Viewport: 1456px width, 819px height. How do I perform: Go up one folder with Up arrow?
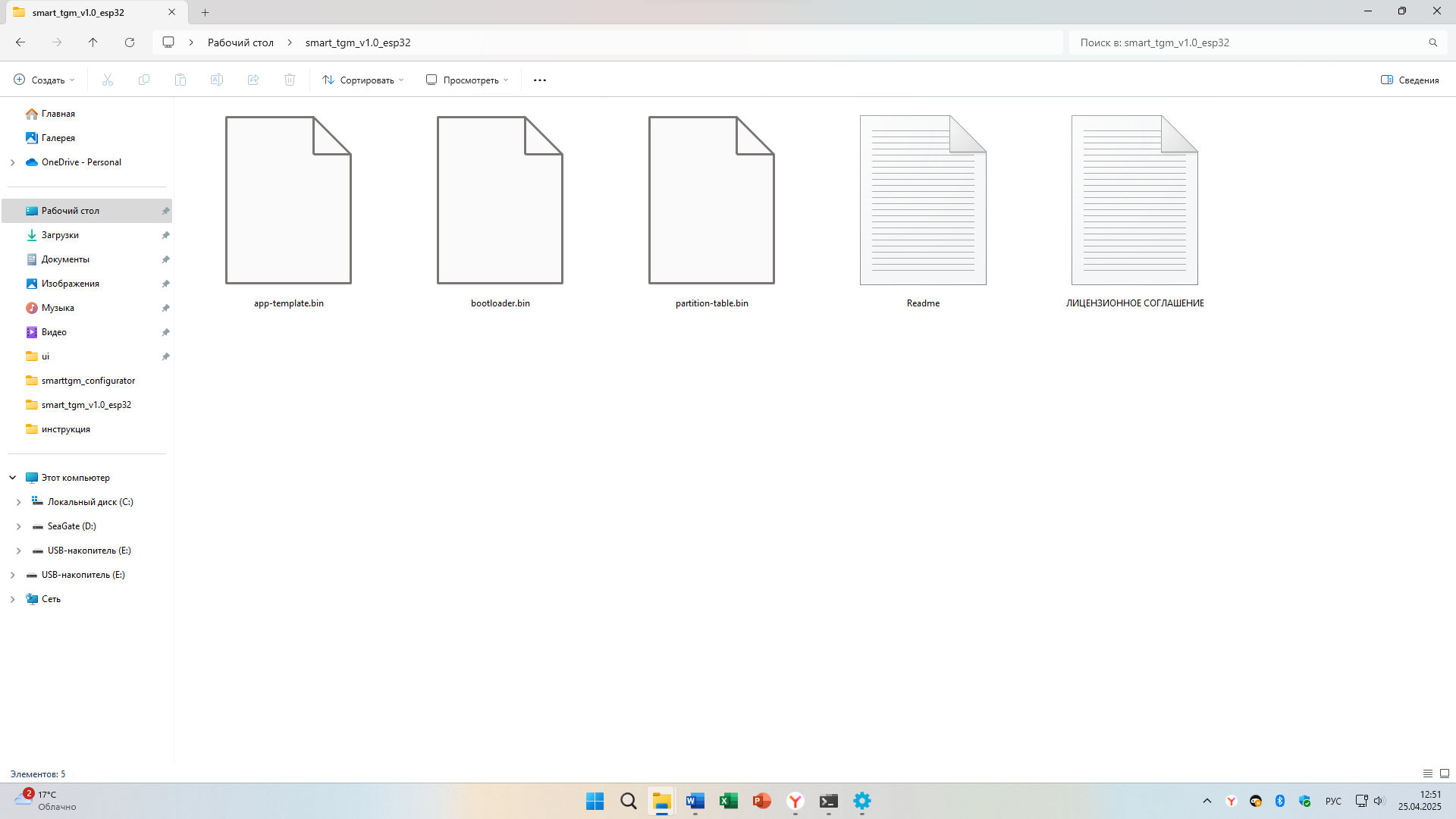(93, 42)
